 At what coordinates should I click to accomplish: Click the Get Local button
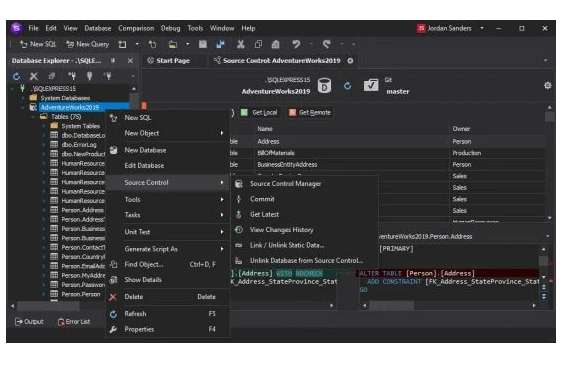259,113
